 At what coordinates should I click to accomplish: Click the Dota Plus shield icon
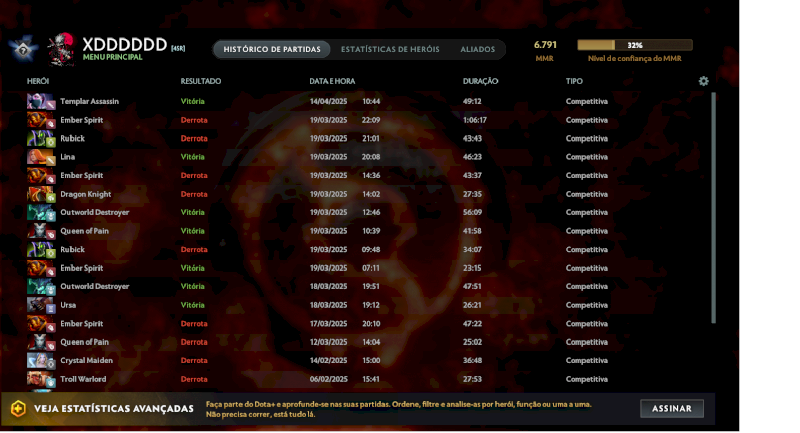tap(18, 409)
